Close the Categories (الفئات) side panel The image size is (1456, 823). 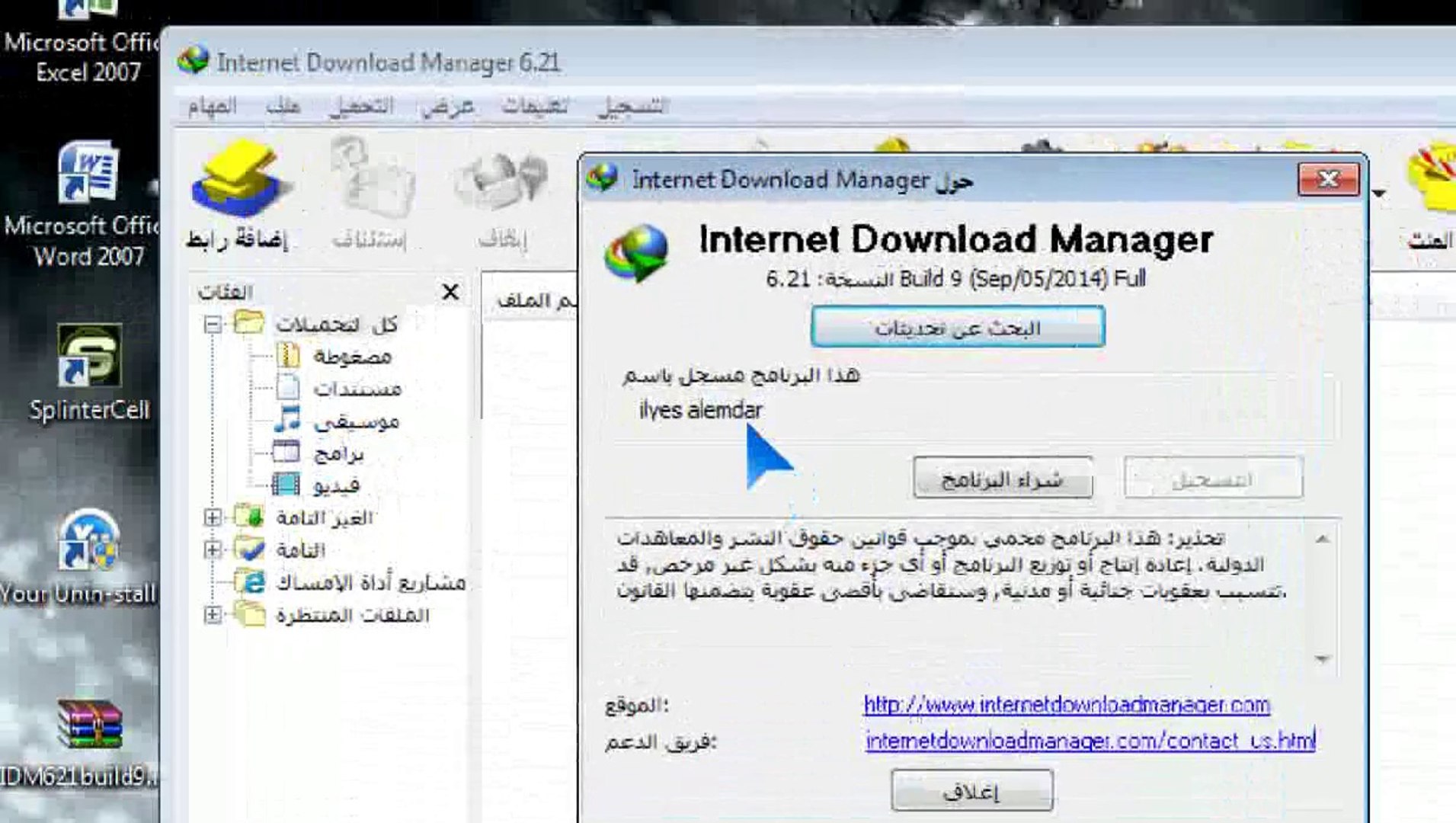pos(450,291)
